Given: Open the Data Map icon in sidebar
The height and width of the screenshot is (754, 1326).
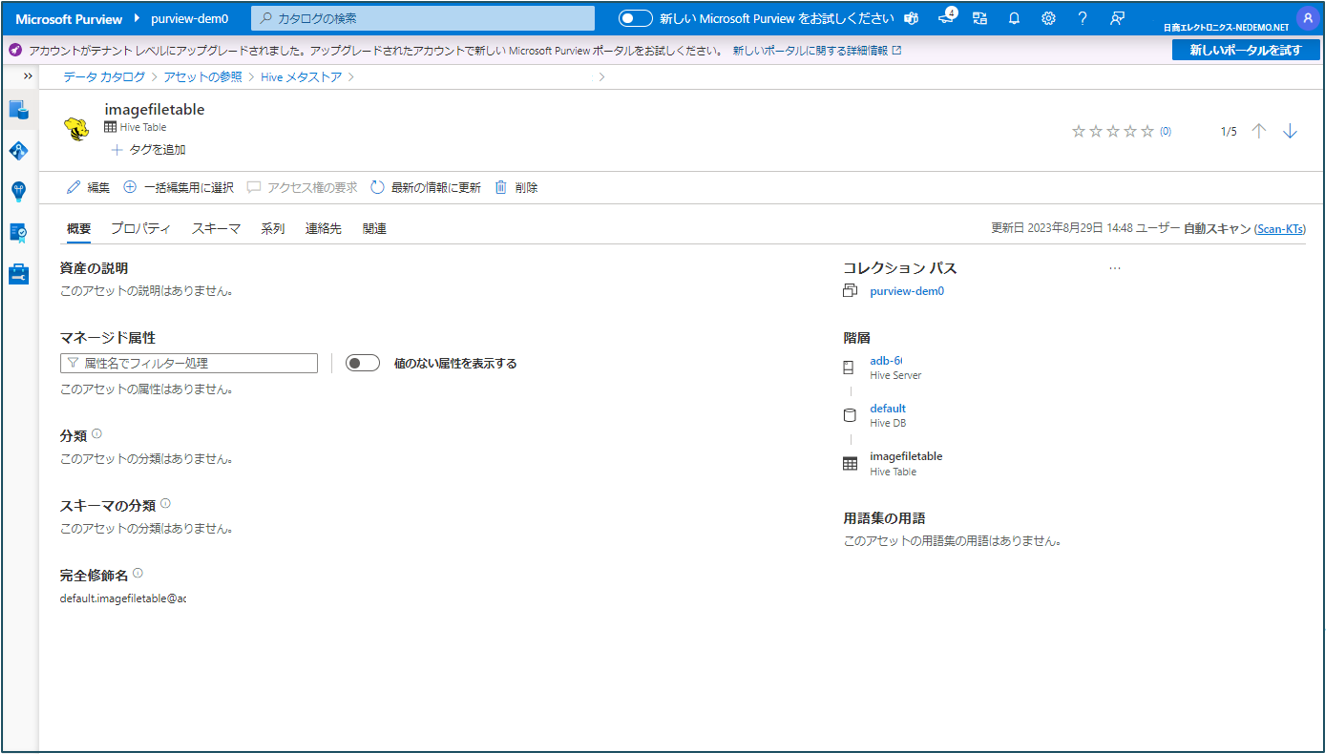Looking at the screenshot, I should coord(18,151).
